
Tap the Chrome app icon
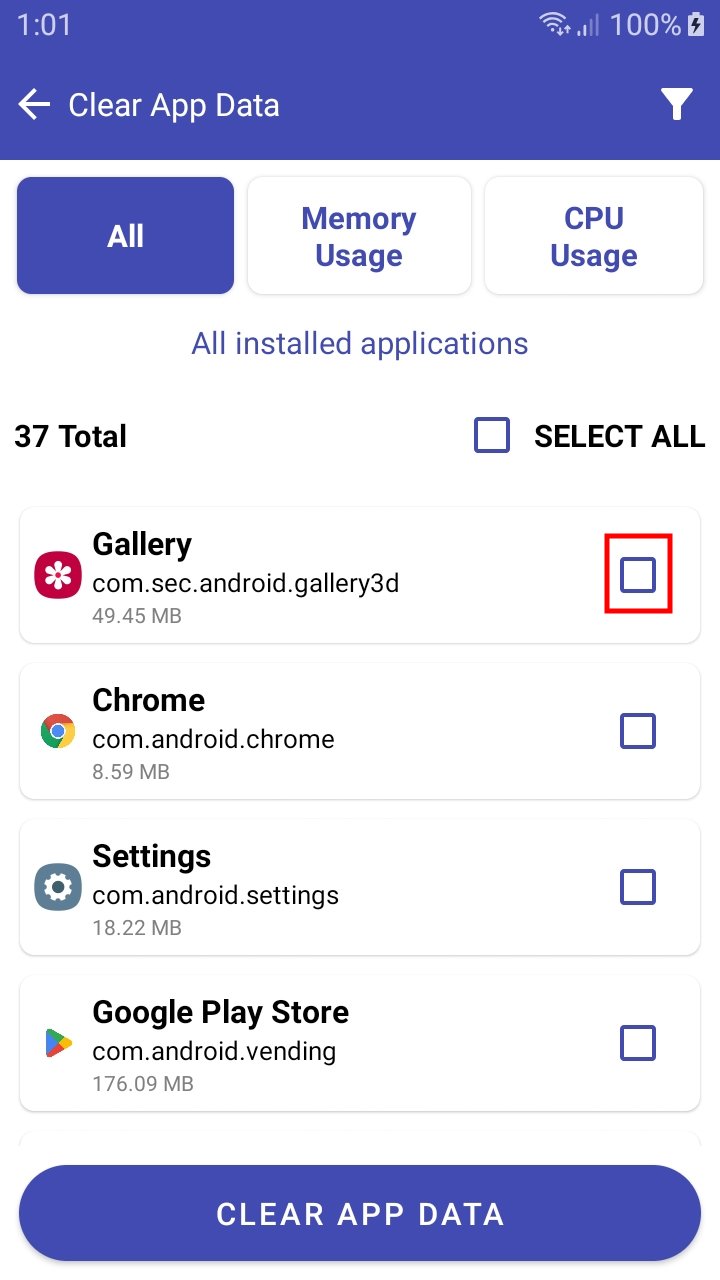(58, 731)
